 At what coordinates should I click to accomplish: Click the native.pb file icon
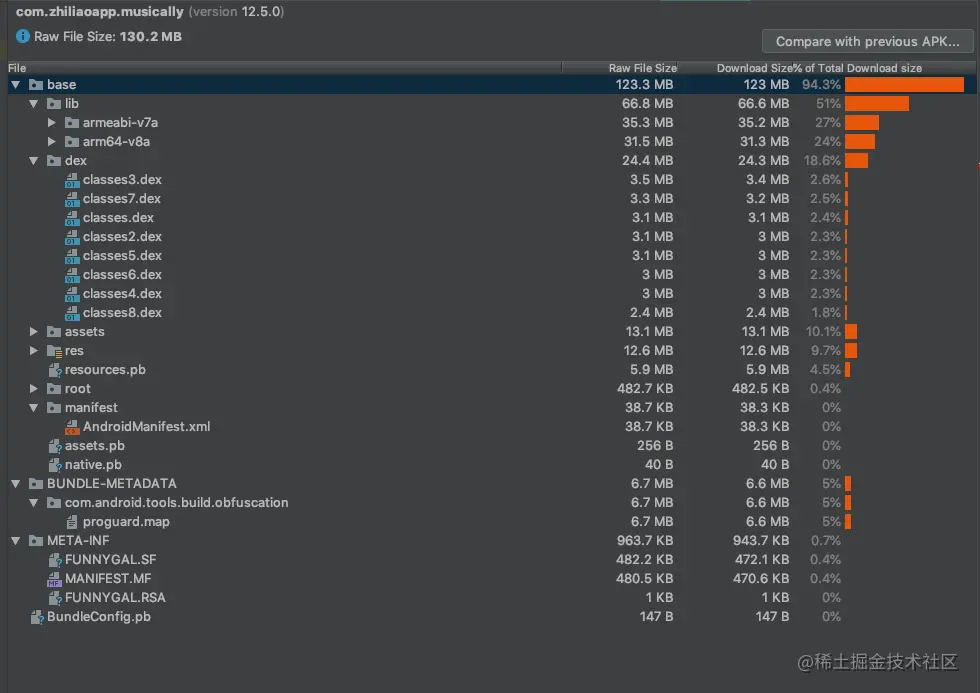[x=55, y=465]
